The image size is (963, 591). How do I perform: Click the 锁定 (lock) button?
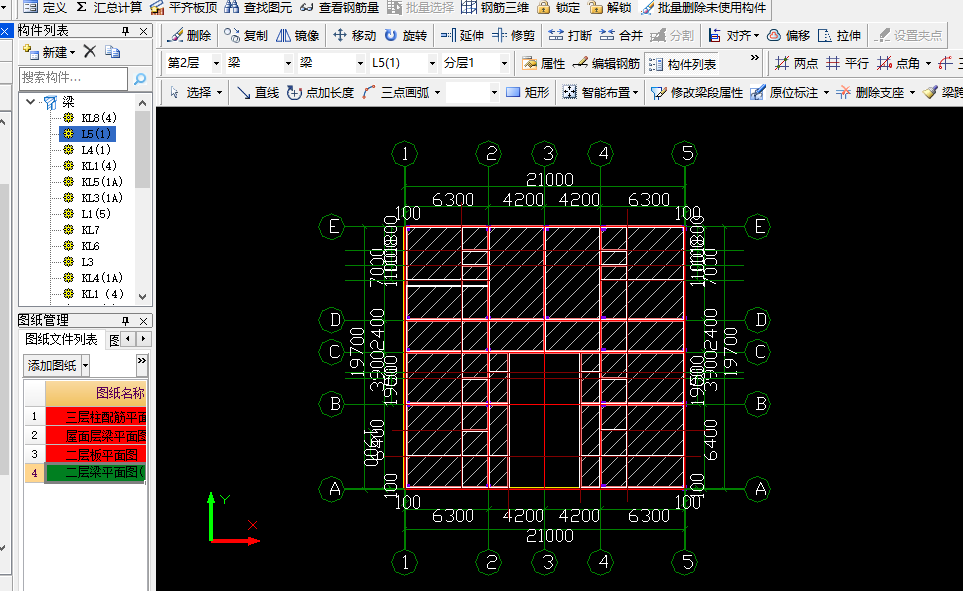coord(558,7)
